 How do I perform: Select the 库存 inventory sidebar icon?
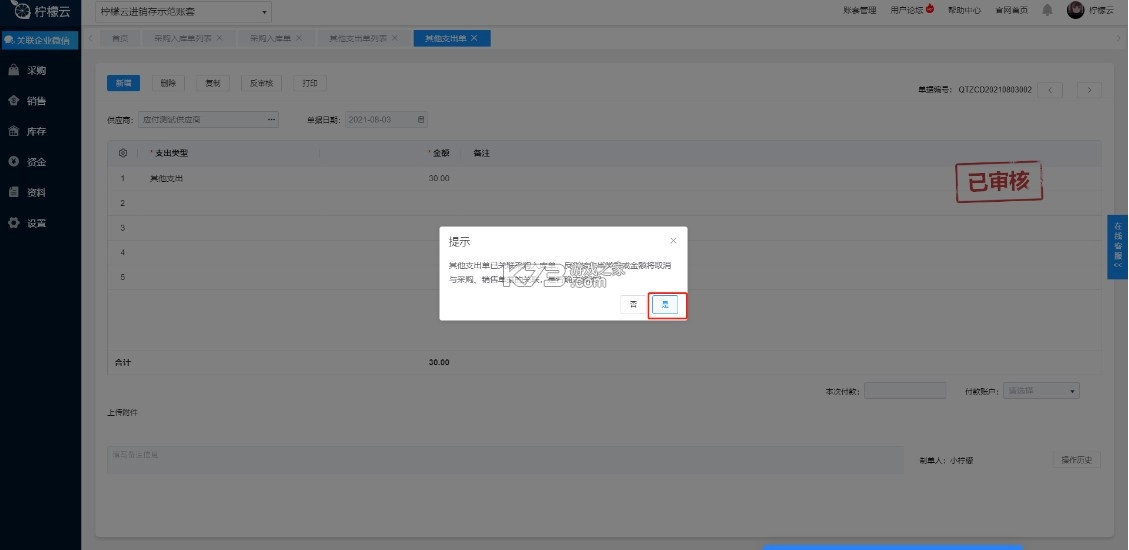(14, 131)
